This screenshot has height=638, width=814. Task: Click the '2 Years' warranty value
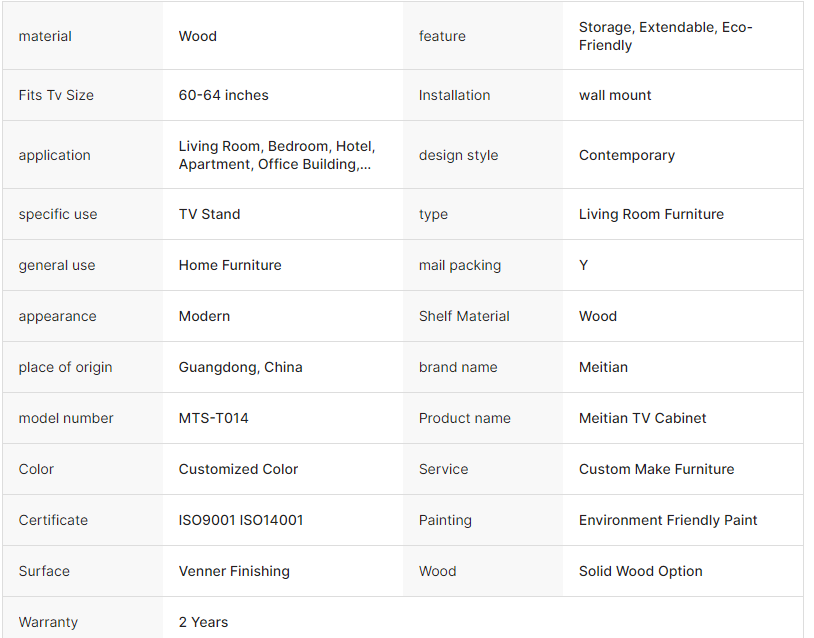tap(203, 622)
